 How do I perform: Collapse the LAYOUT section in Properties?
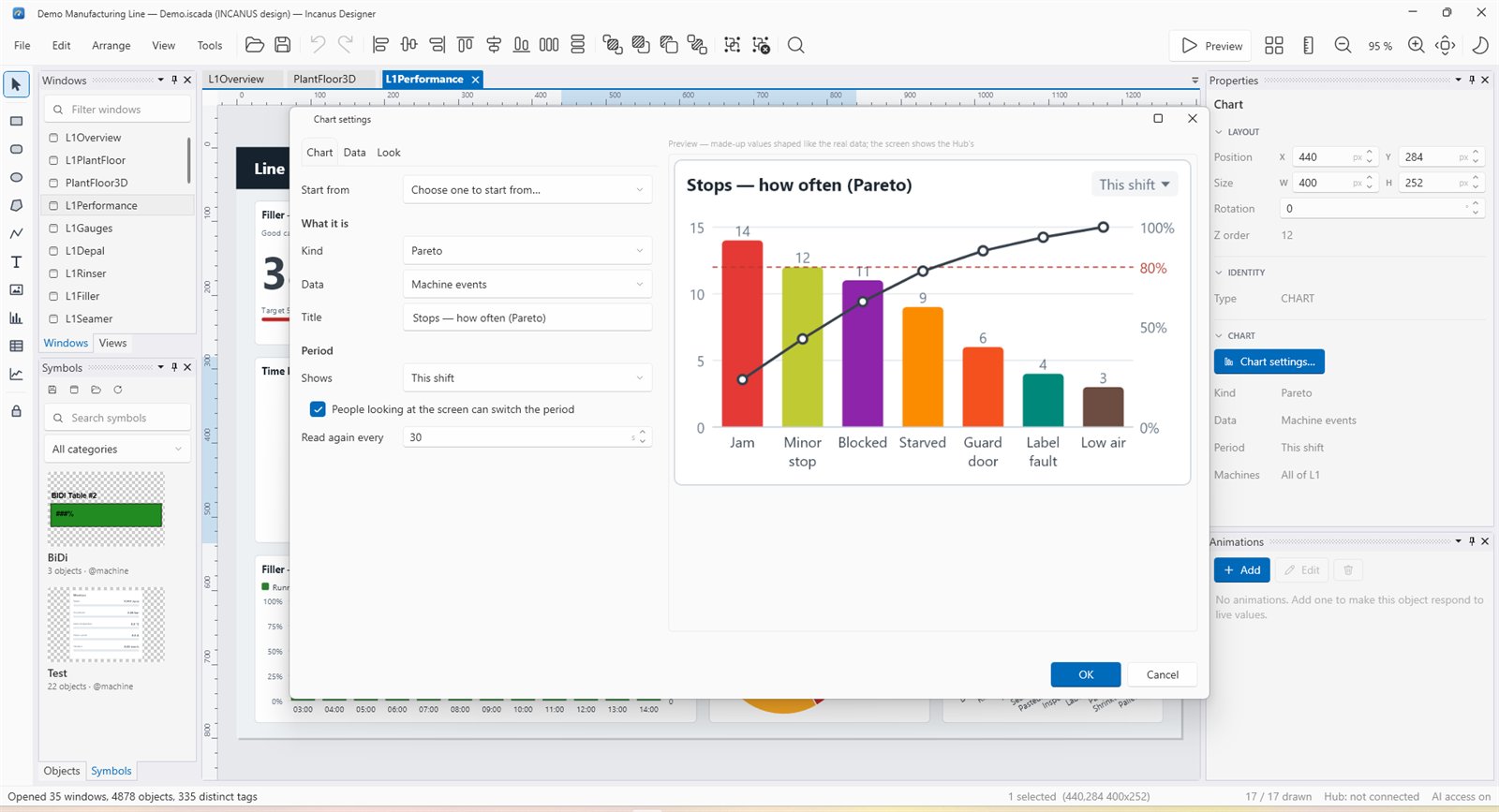(1219, 132)
